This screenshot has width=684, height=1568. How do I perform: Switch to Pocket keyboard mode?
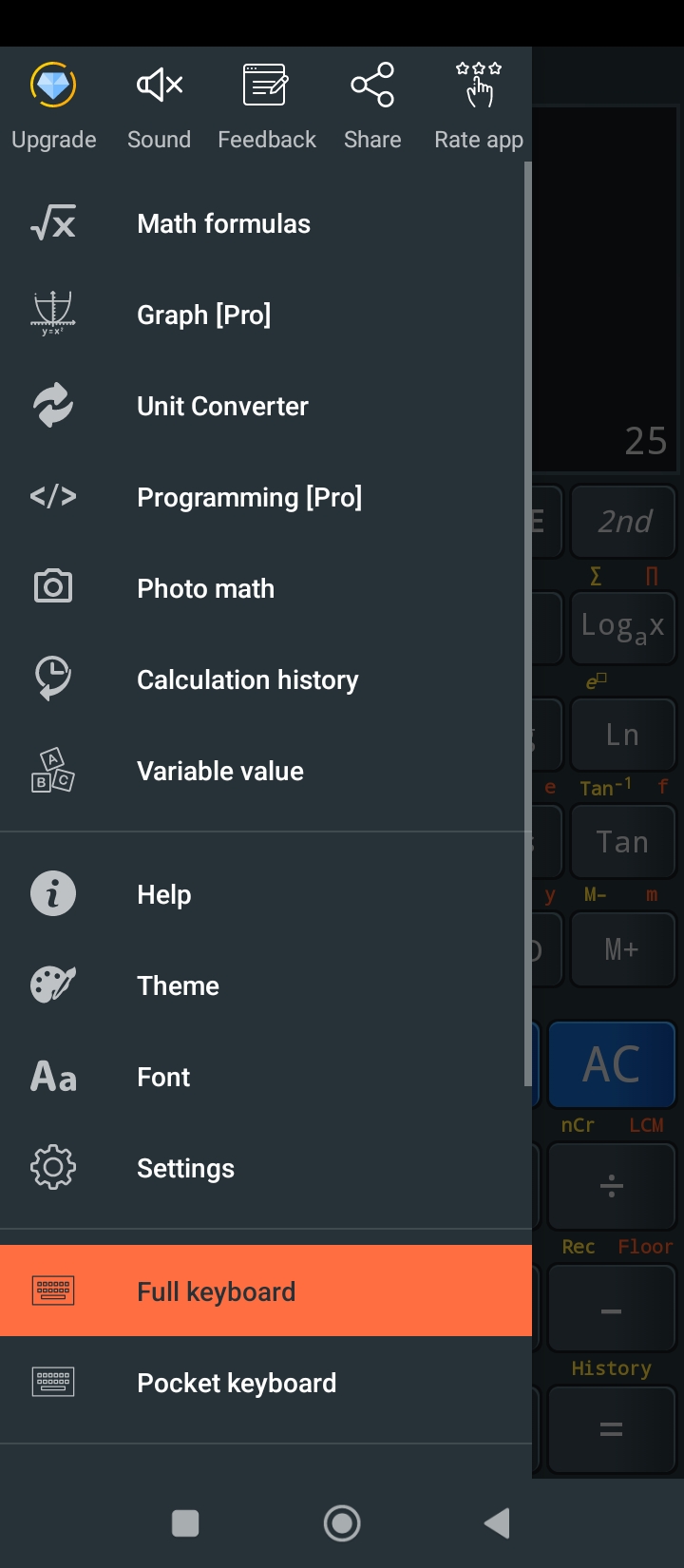(266, 1383)
